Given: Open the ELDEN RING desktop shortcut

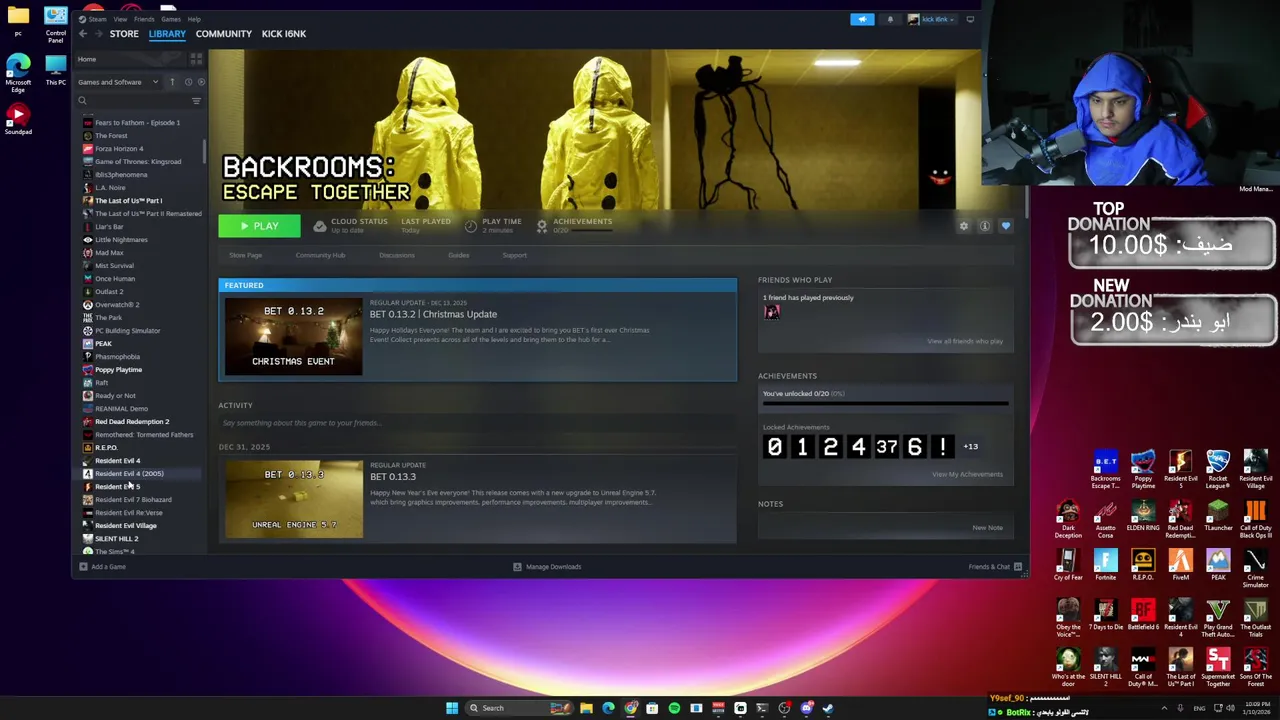Looking at the screenshot, I should (1143, 517).
